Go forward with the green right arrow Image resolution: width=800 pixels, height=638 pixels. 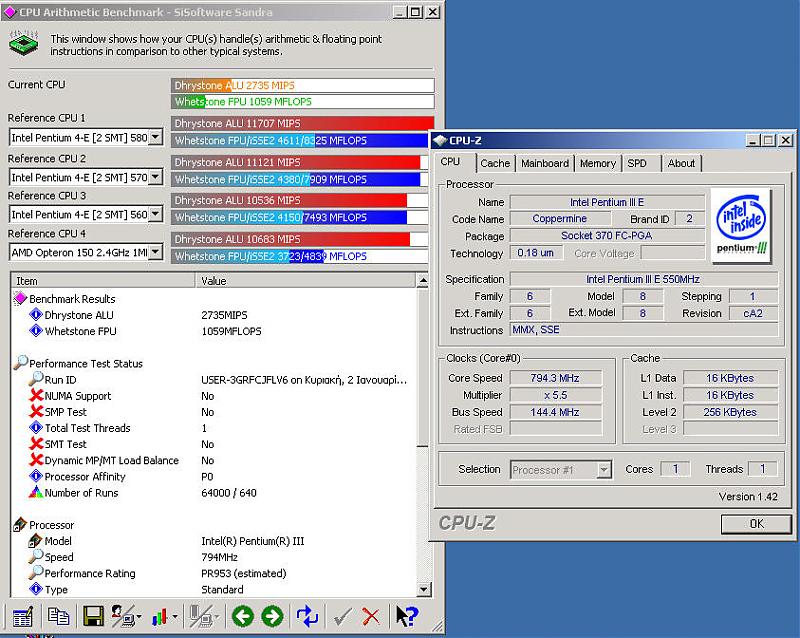click(x=272, y=617)
